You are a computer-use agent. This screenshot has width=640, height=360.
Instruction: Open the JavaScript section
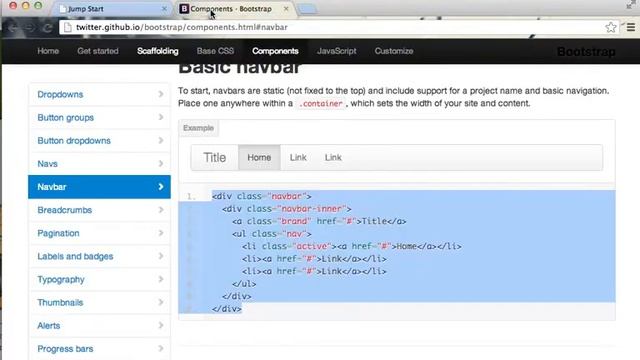coord(337,51)
